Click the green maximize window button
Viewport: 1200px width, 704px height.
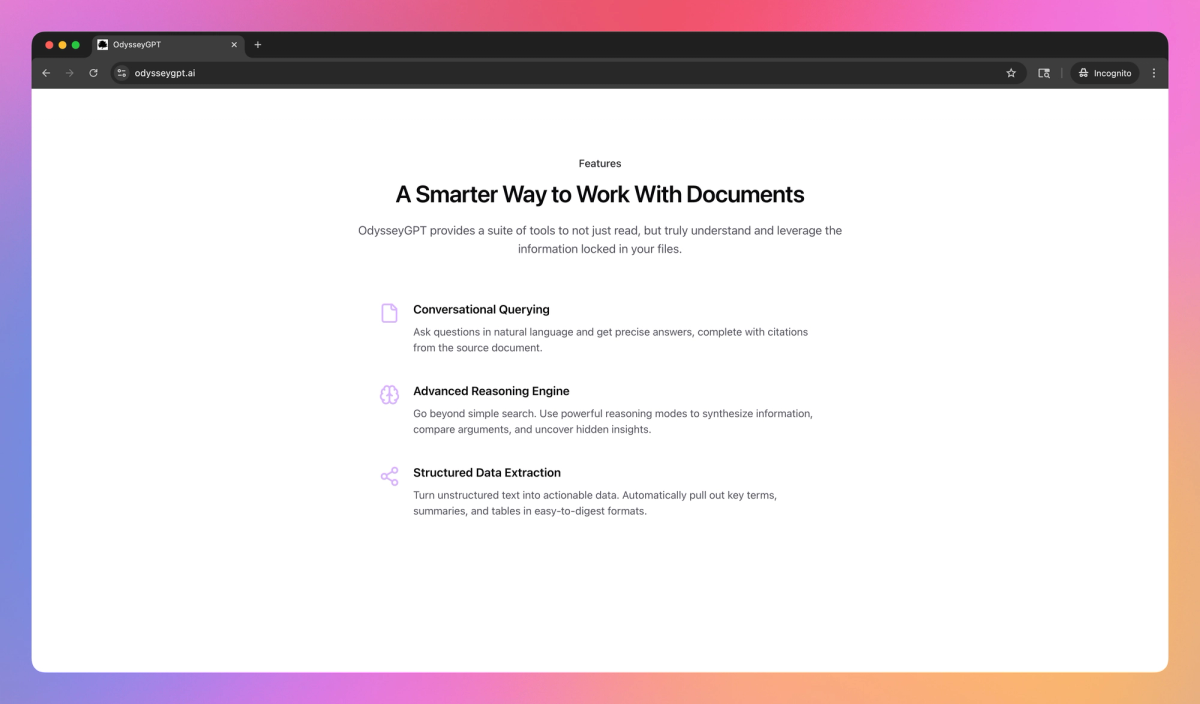click(75, 45)
